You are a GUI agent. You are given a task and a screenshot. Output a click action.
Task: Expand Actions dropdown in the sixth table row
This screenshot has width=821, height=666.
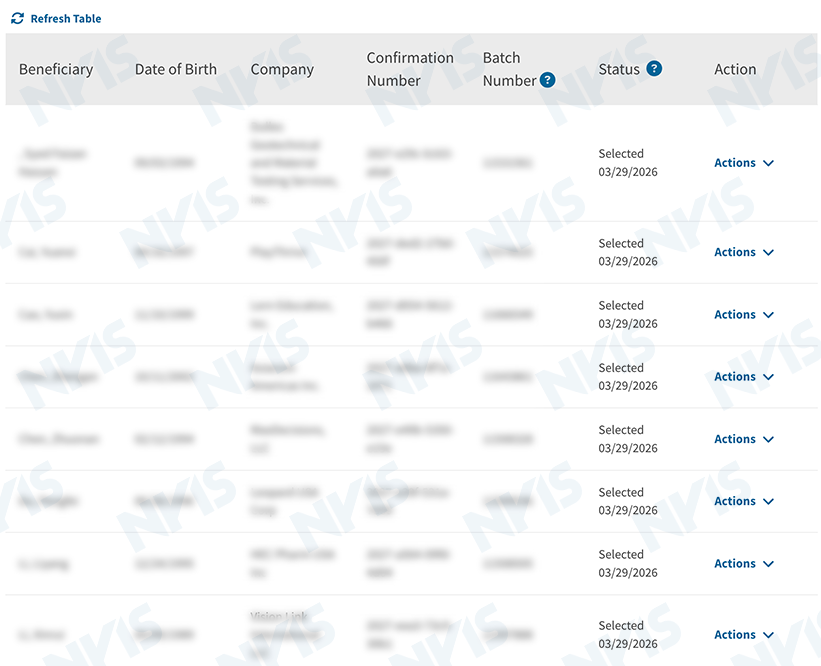[744, 502]
